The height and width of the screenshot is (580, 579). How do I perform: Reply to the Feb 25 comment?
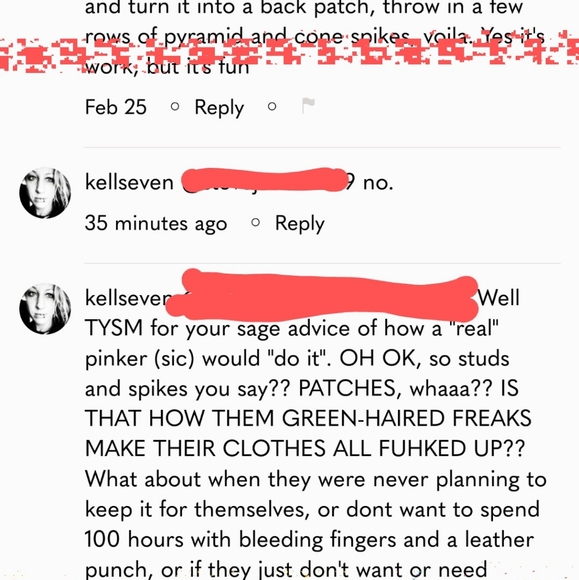click(219, 107)
